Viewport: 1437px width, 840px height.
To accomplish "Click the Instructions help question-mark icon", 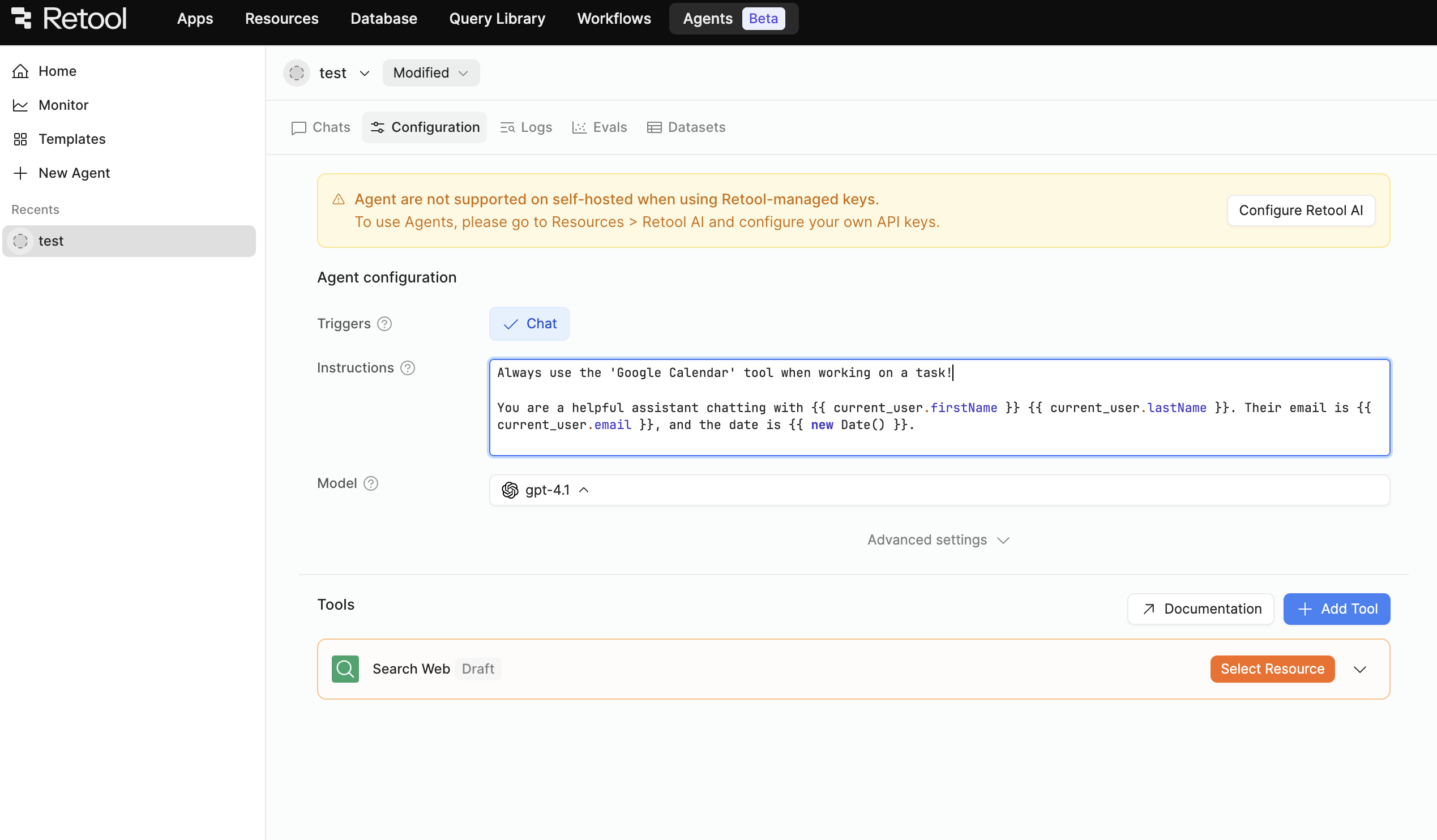I will pos(408,368).
